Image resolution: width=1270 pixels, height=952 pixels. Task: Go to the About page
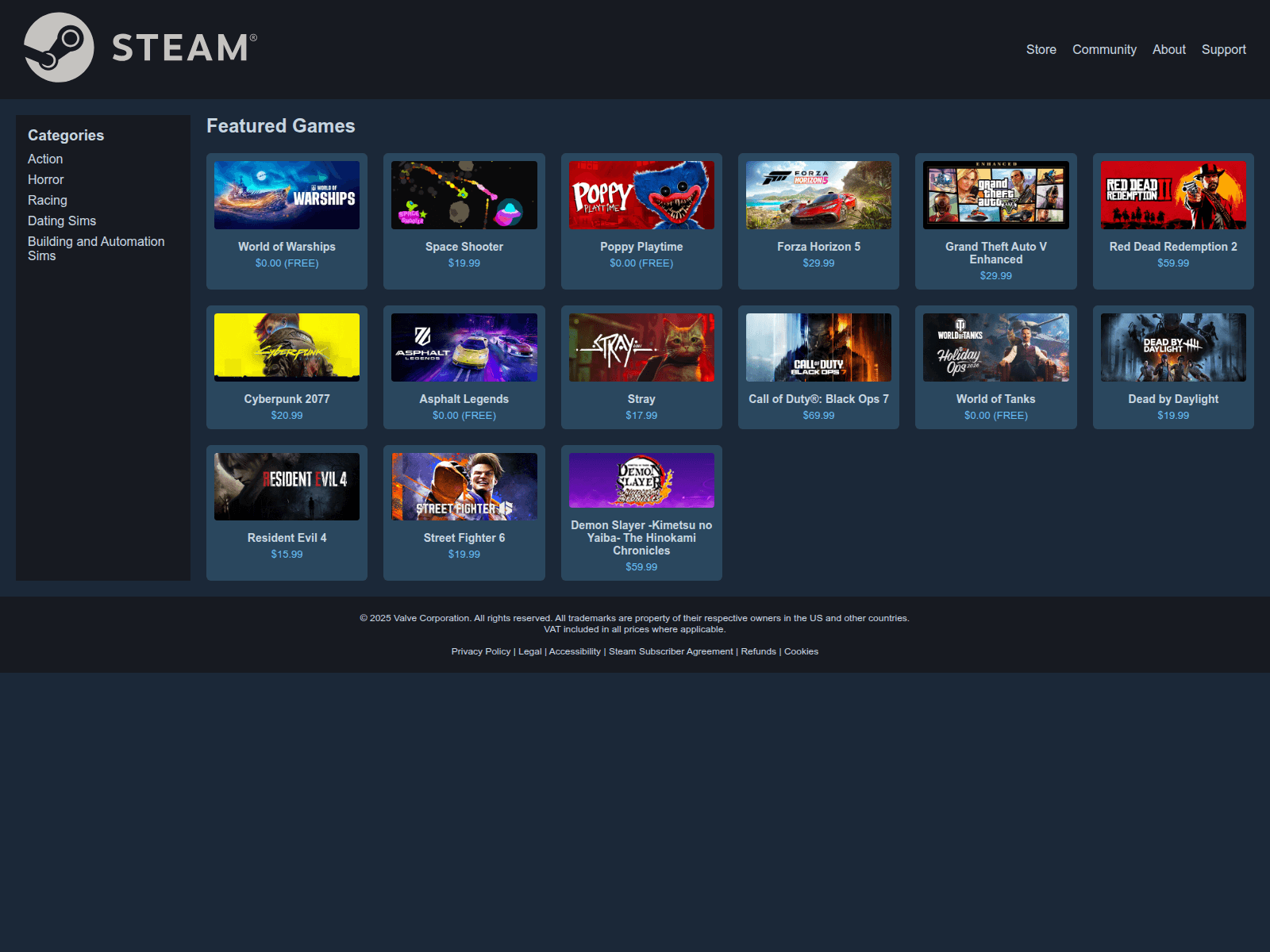pos(1168,49)
